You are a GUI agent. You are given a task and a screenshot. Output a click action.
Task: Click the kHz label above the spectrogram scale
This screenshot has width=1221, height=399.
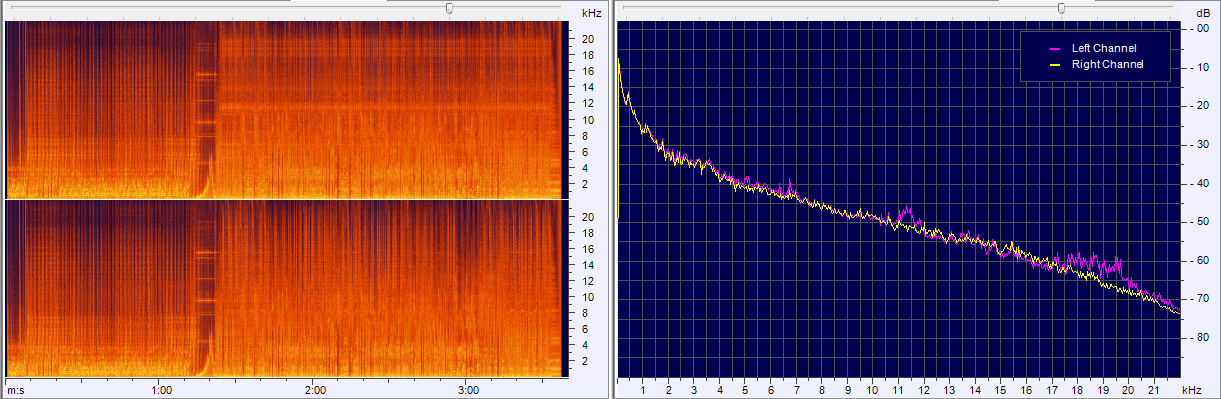tap(592, 14)
